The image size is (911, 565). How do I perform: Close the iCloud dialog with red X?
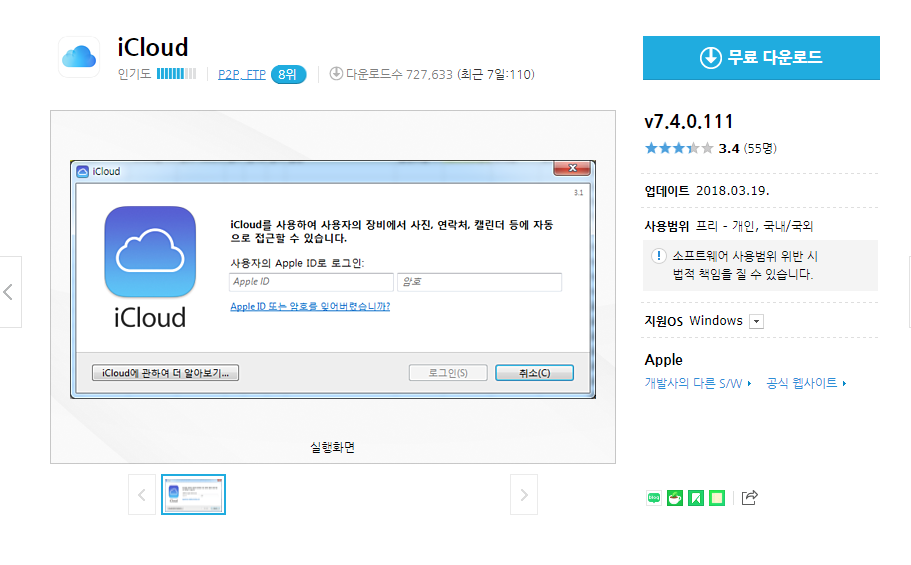(x=572, y=168)
